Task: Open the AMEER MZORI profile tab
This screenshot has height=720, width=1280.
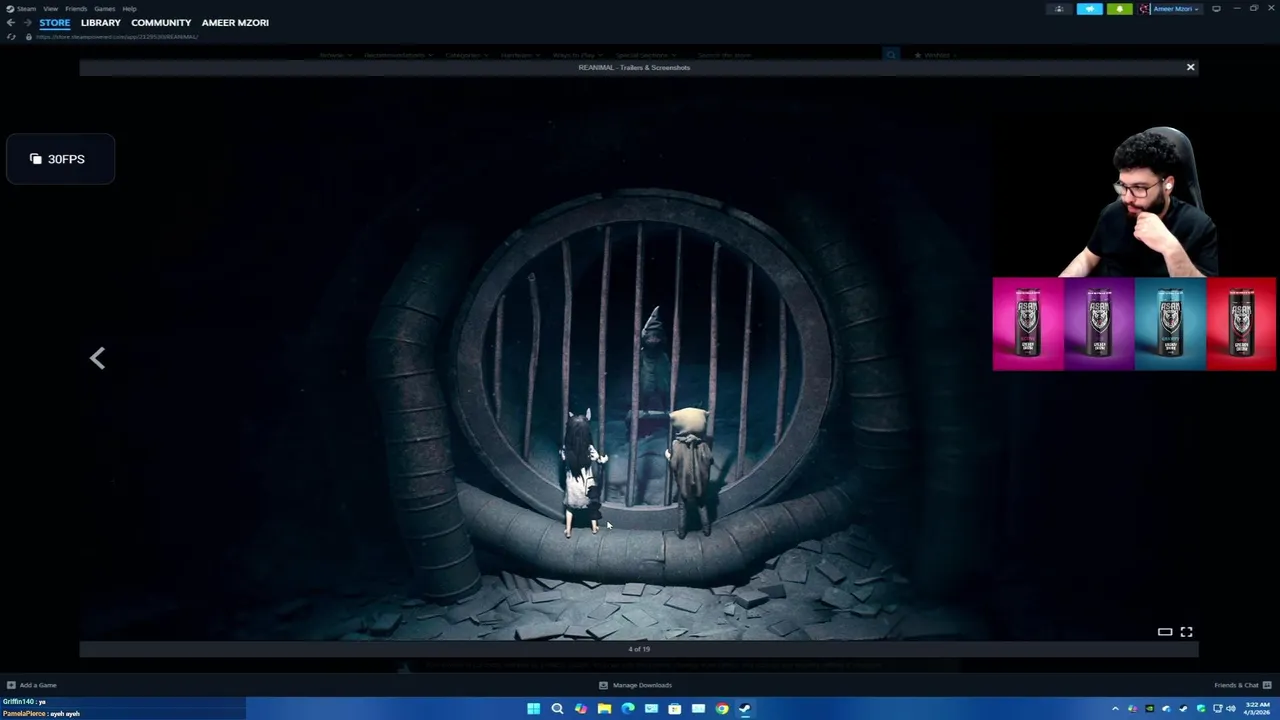Action: [x=235, y=22]
